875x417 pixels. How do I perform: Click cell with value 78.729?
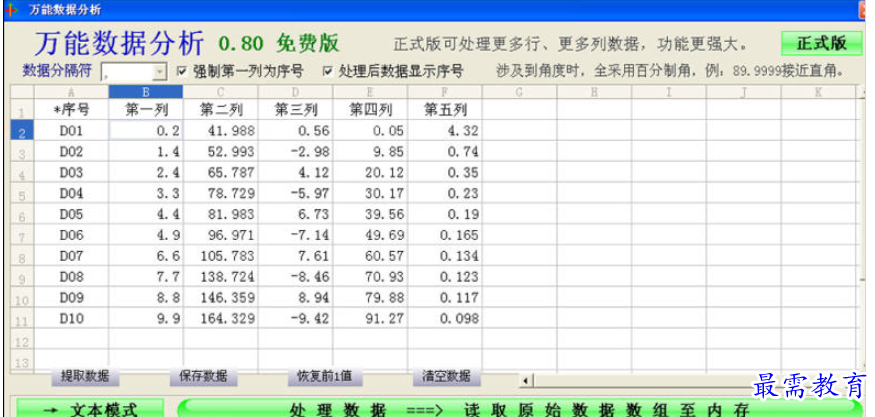tap(220, 193)
